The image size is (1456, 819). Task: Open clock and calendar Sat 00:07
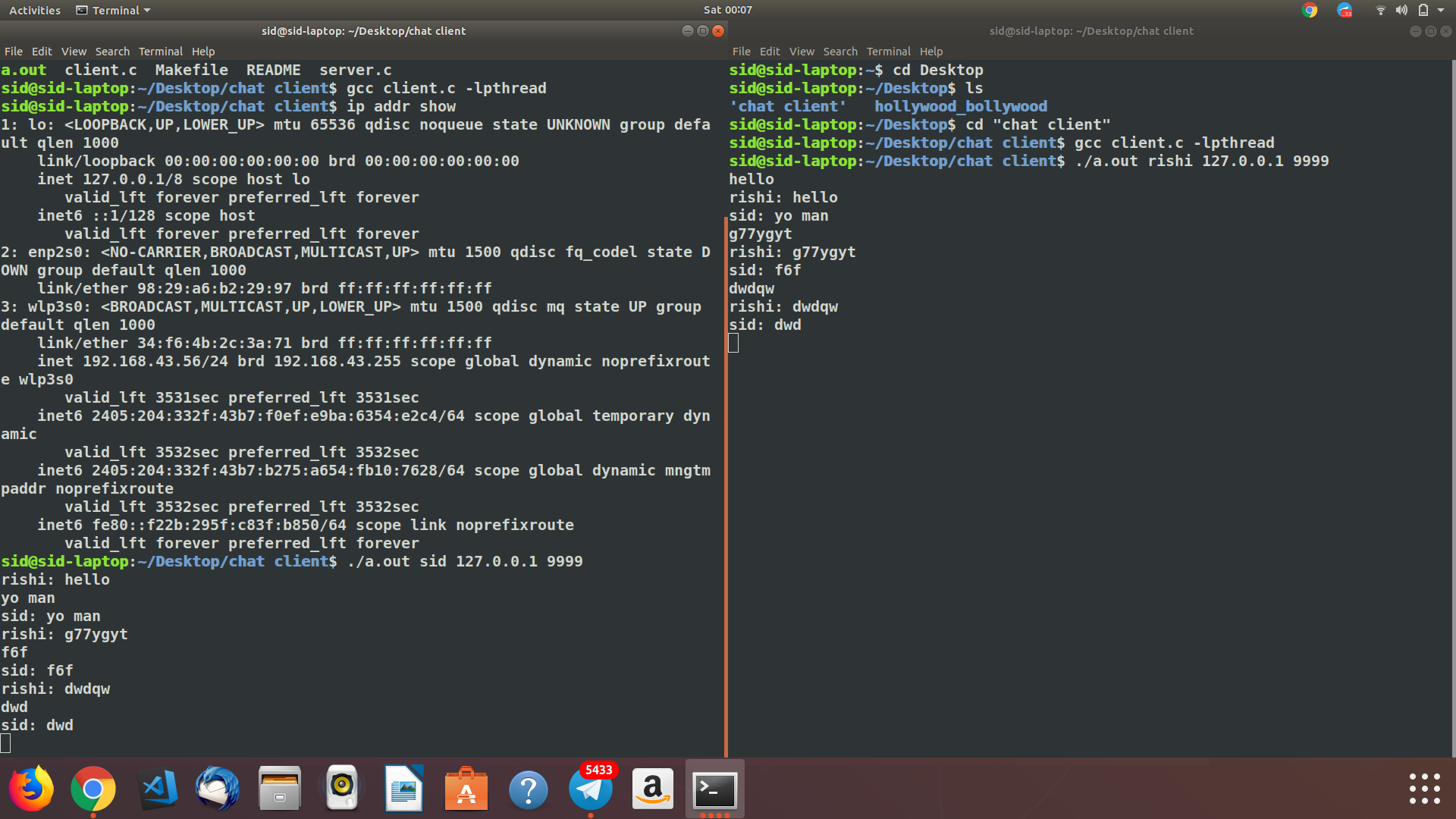[727, 10]
